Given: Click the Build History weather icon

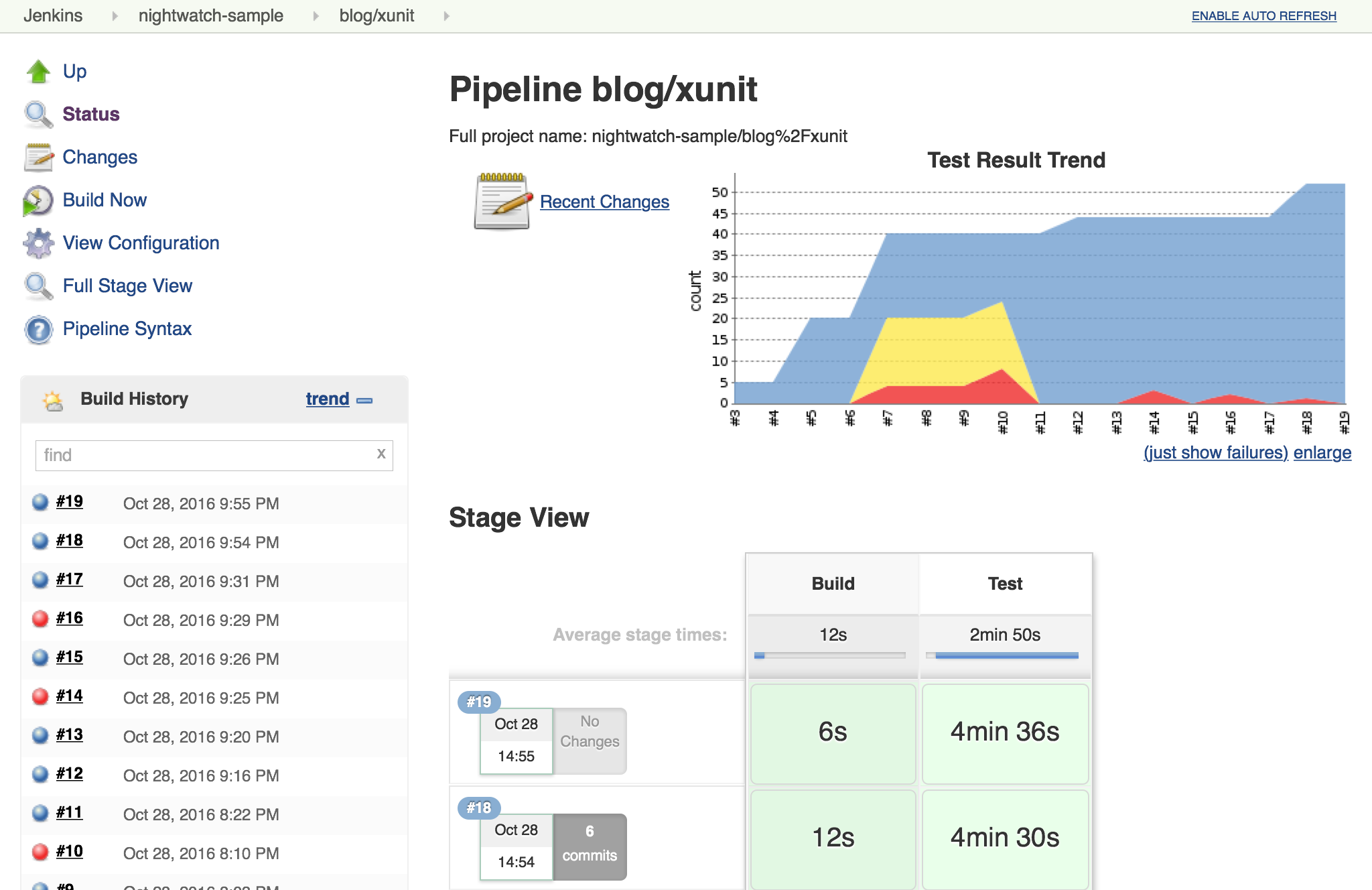Looking at the screenshot, I should coord(52,400).
